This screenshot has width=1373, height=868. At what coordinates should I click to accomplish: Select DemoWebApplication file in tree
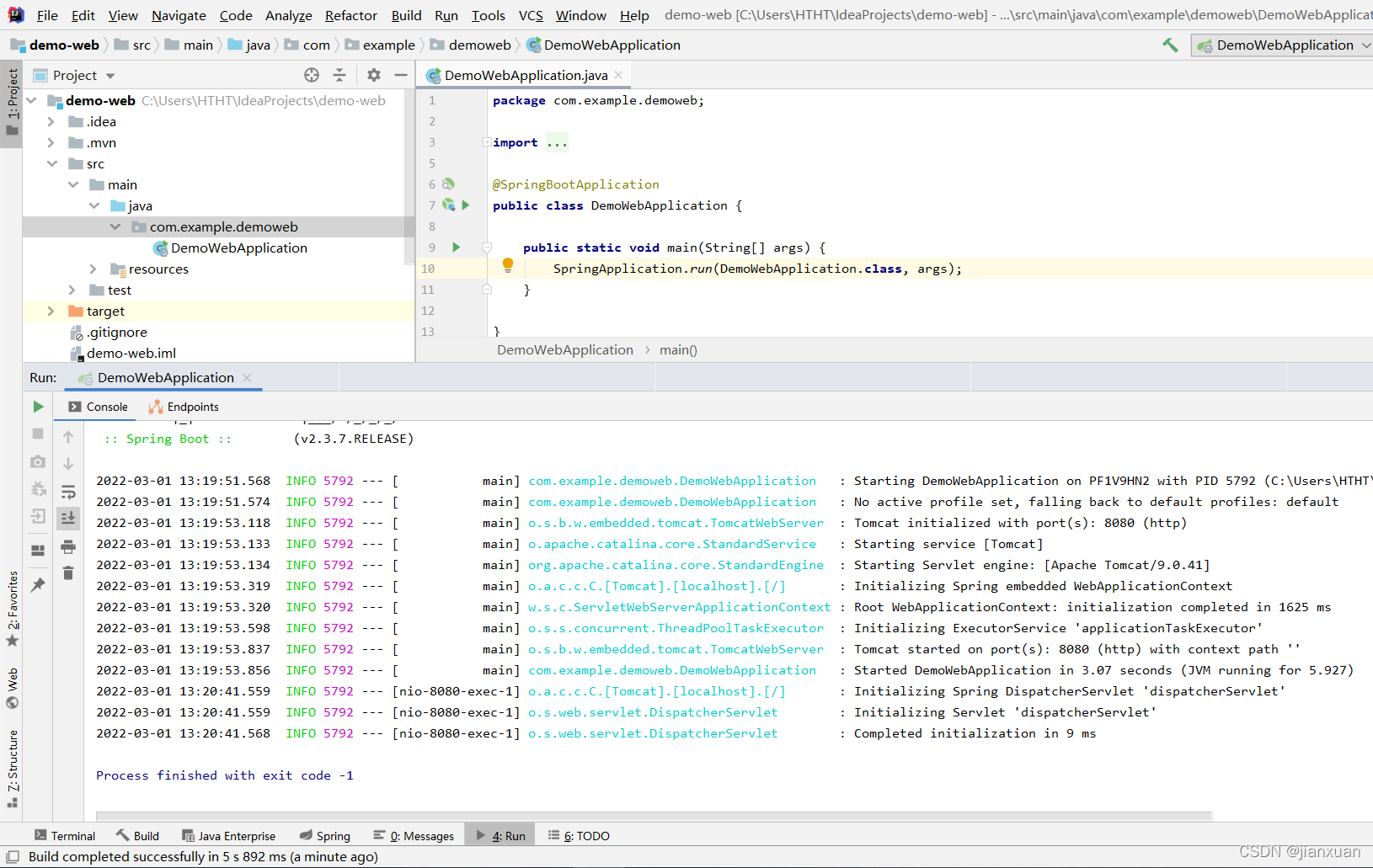pos(230,248)
